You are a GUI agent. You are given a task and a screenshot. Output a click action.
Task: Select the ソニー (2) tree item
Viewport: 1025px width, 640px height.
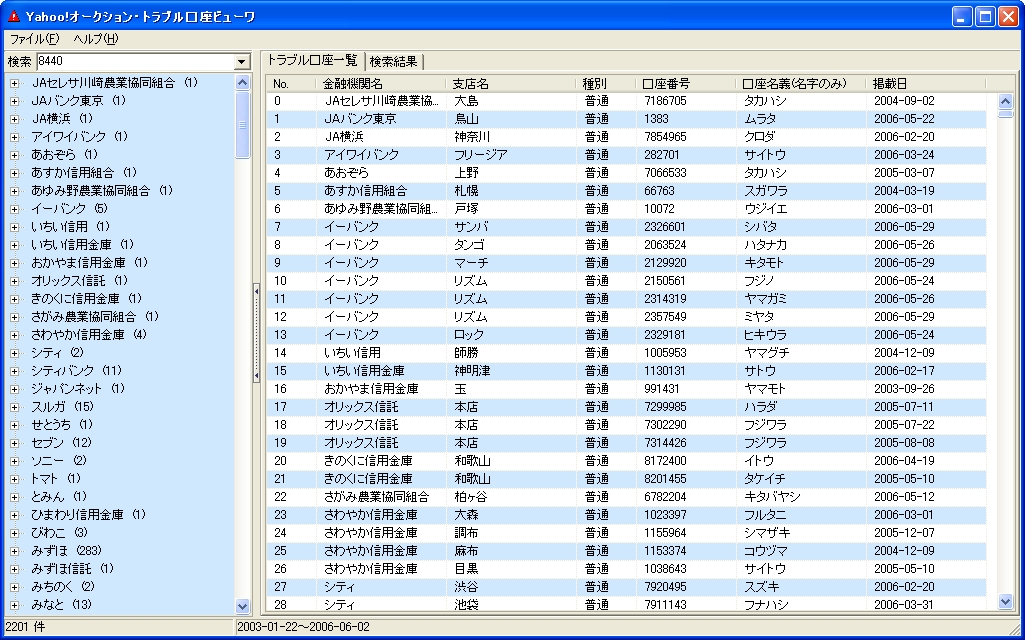pos(59,460)
